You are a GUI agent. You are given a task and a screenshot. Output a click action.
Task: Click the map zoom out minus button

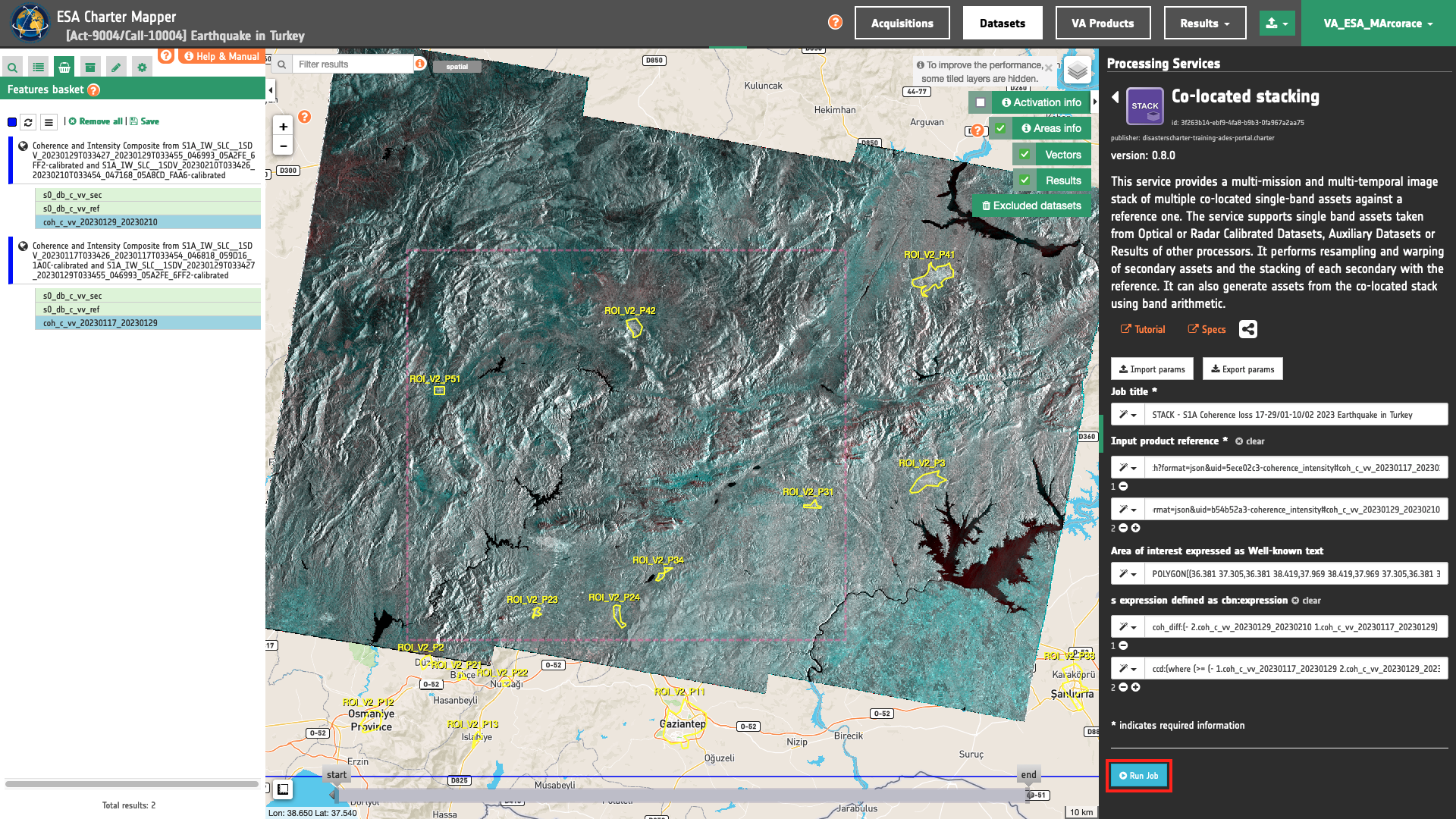[x=283, y=146]
